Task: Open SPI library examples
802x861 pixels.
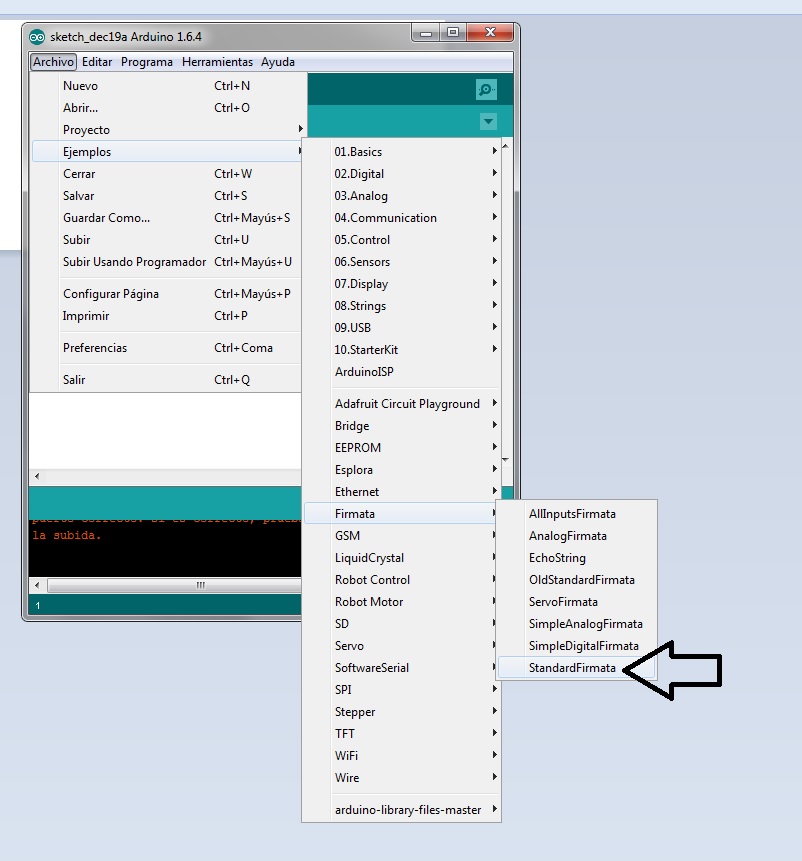Action: [401, 689]
